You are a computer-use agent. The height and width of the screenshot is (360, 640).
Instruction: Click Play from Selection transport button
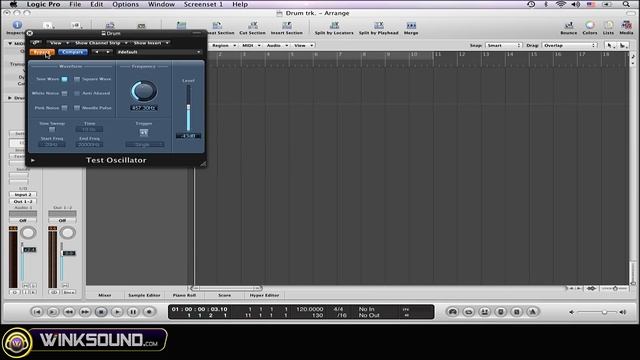click(53, 312)
